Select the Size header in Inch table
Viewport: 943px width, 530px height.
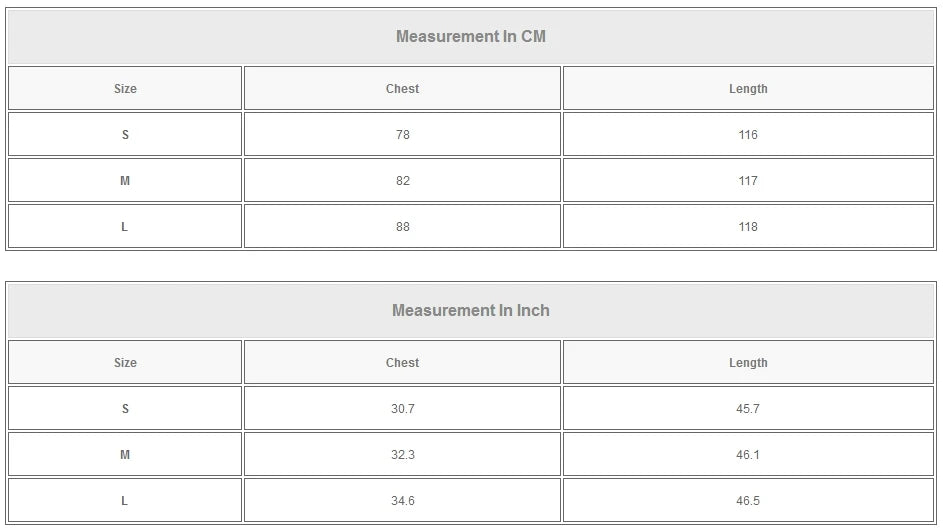125,363
